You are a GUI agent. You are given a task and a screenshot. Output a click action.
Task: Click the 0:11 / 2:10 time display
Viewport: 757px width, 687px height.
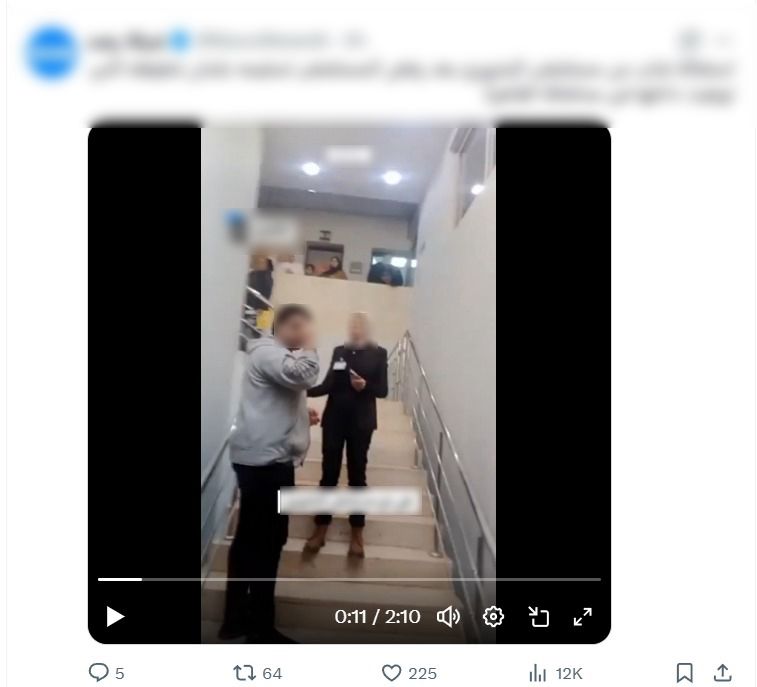click(377, 617)
